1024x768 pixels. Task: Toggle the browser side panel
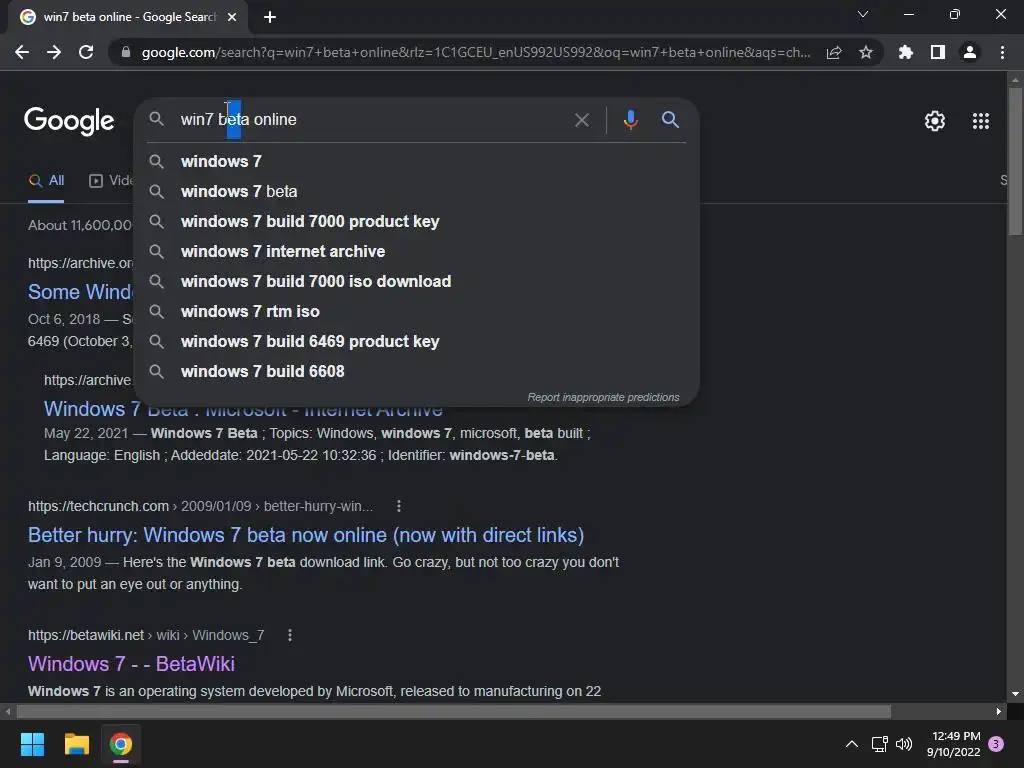[x=938, y=52]
